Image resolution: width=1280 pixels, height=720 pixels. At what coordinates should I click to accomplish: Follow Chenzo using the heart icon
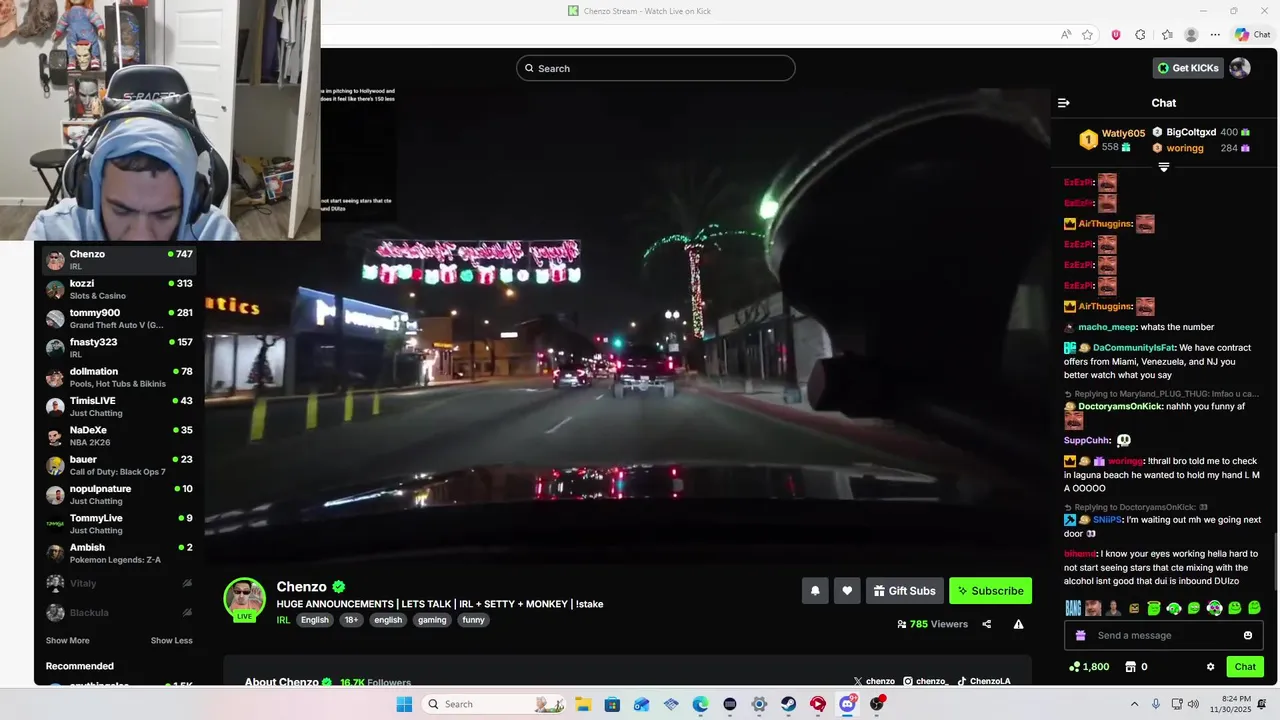[x=847, y=591]
